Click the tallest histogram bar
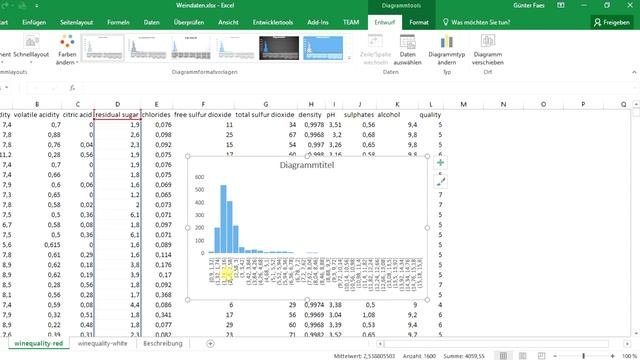This screenshot has height=360, width=640. click(x=223, y=219)
